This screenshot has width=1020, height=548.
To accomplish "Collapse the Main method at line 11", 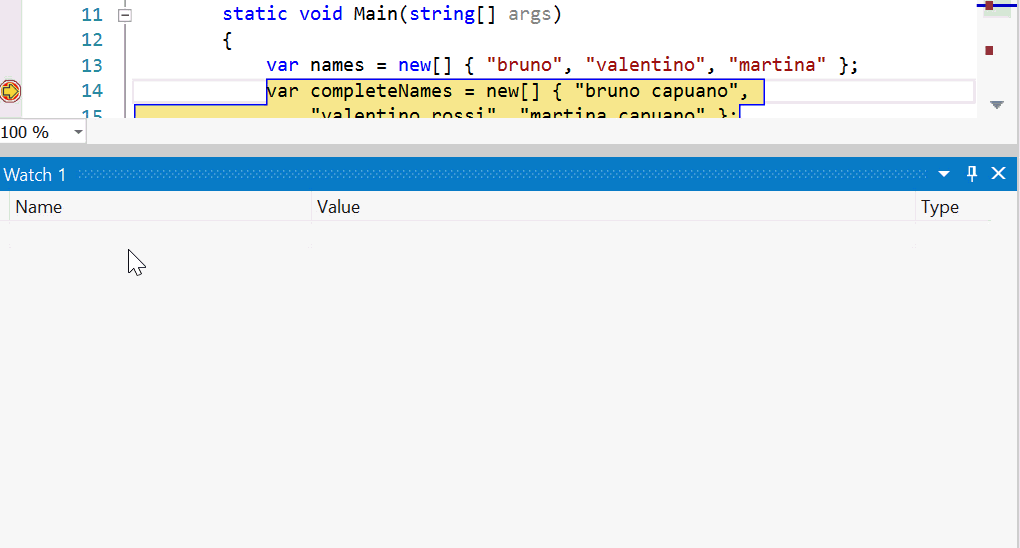I will (x=125, y=15).
